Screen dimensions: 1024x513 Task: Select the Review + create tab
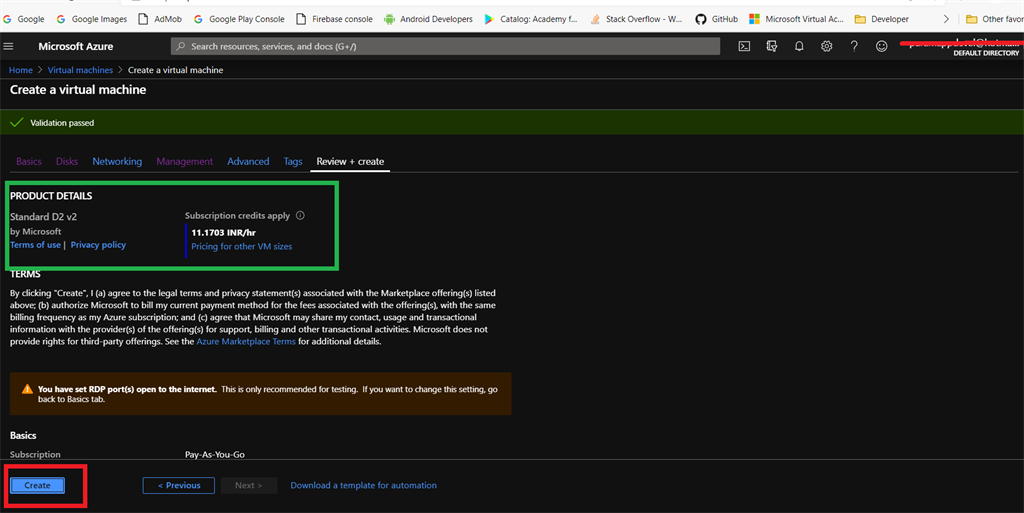(350, 161)
